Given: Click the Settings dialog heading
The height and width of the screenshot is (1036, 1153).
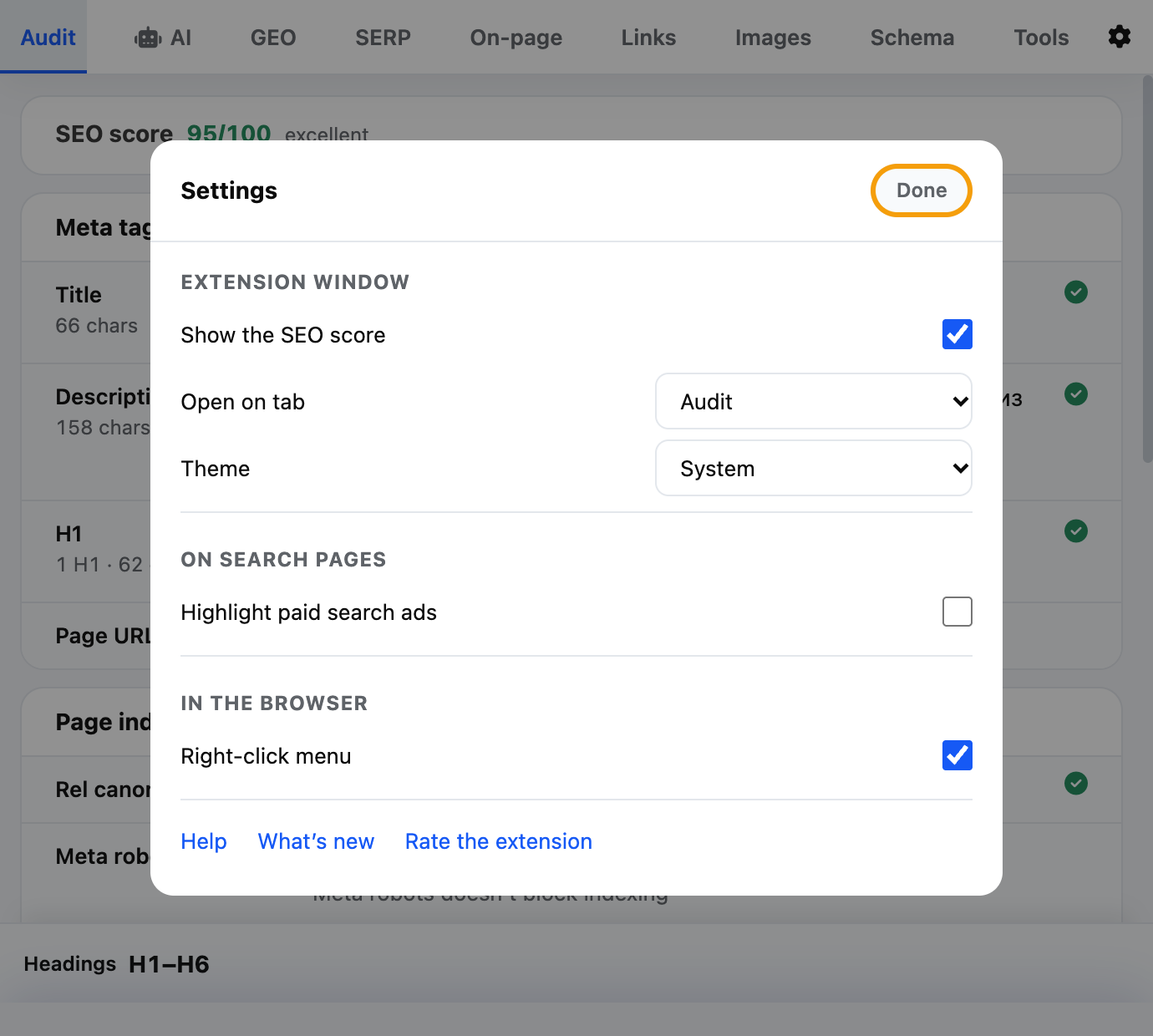Looking at the screenshot, I should (229, 190).
